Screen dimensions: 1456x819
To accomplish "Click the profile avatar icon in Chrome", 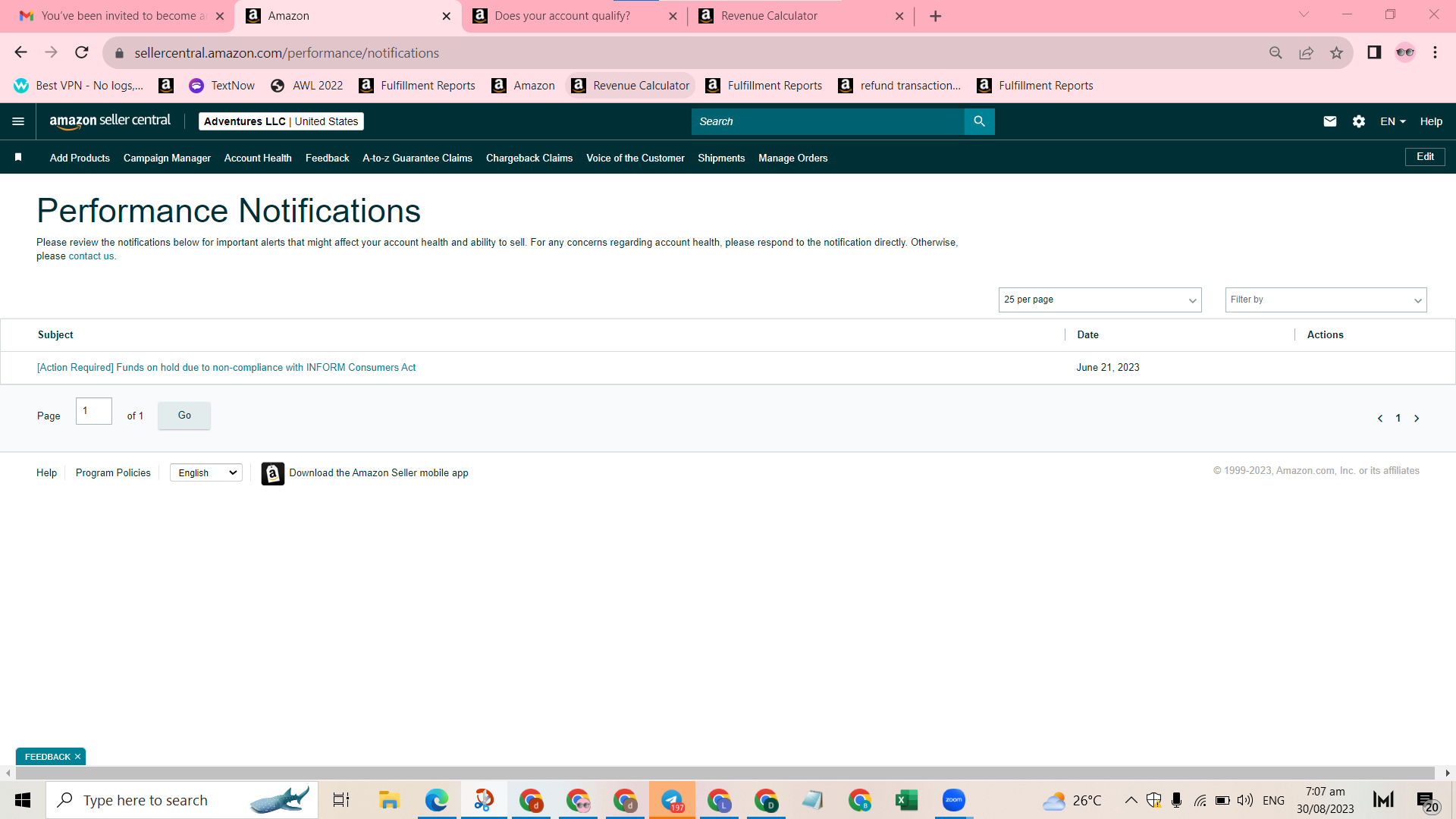I will click(x=1405, y=52).
